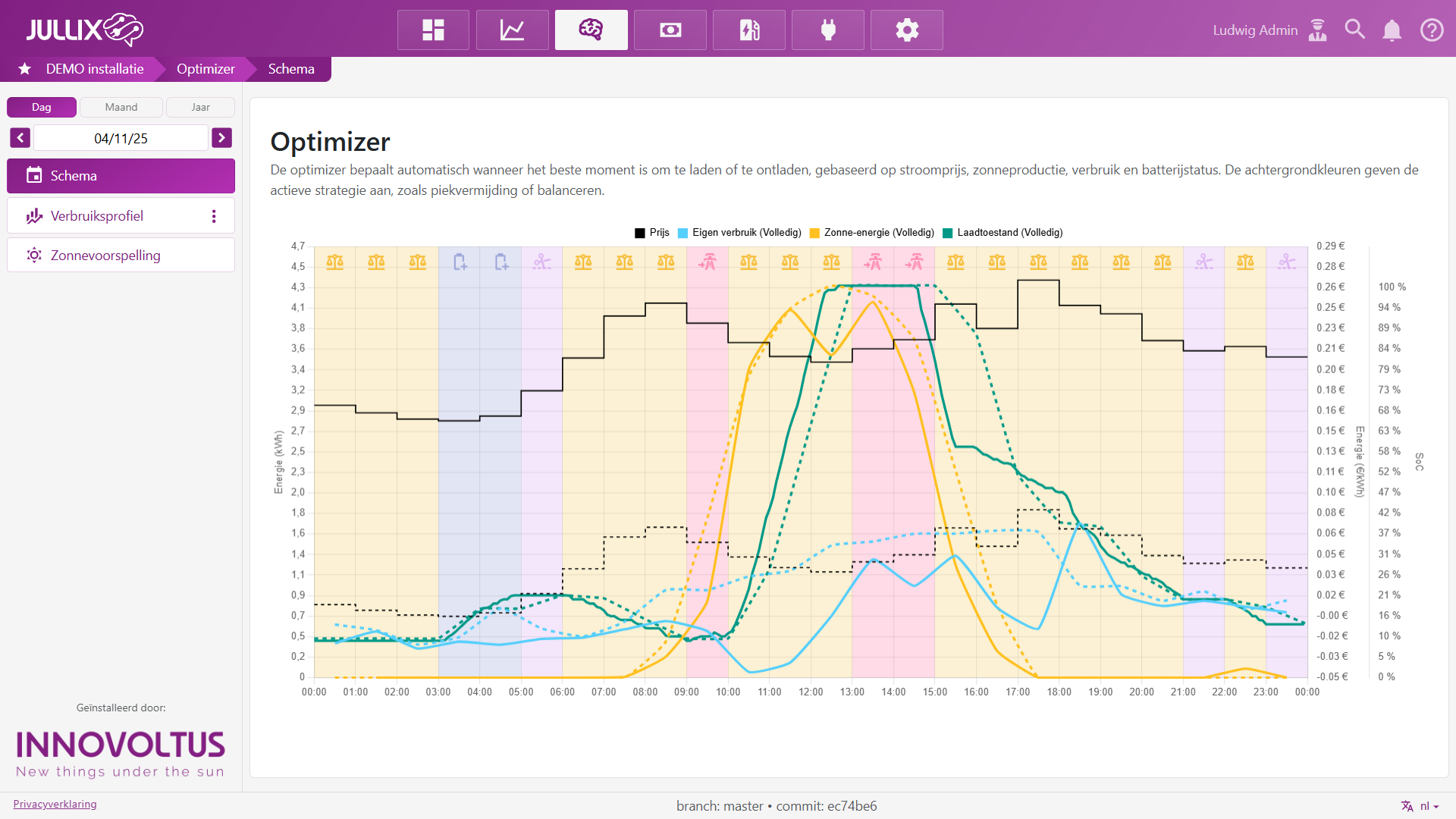Viewport: 1456px width, 819px height.
Task: Open Zonnevoorspelling from the sidebar
Action: coord(105,256)
